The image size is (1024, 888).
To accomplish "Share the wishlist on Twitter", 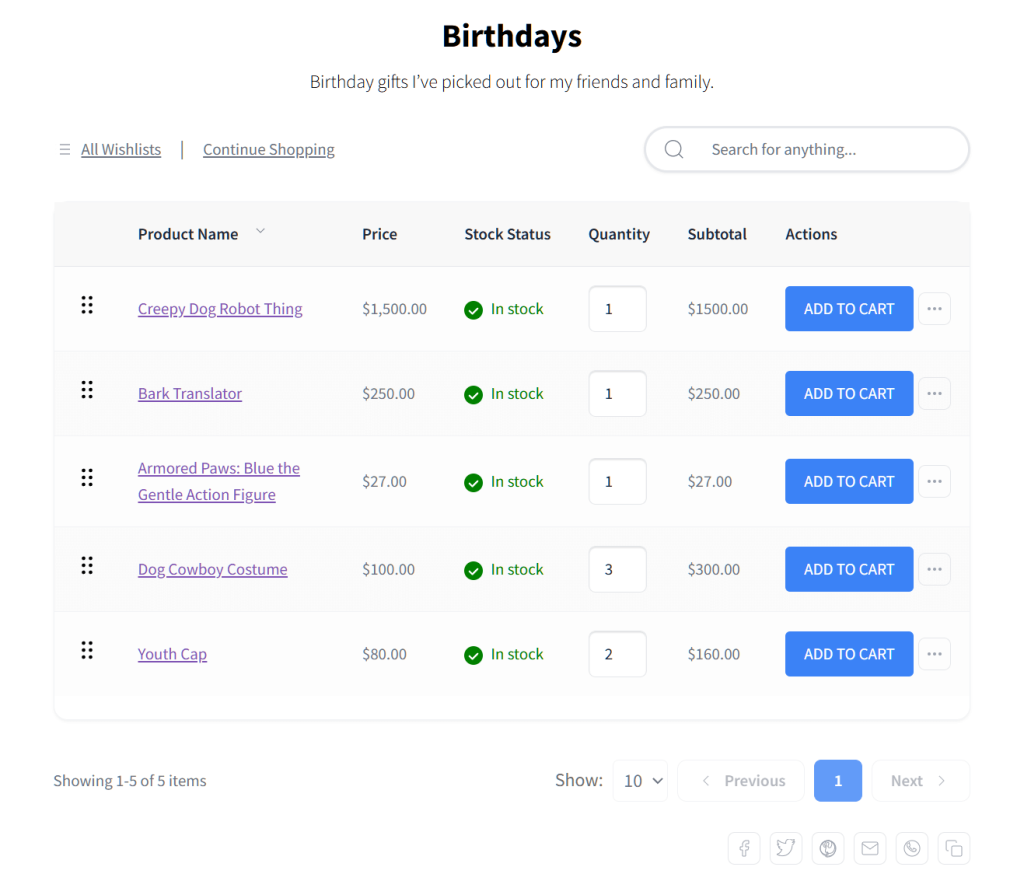I will pos(786,848).
